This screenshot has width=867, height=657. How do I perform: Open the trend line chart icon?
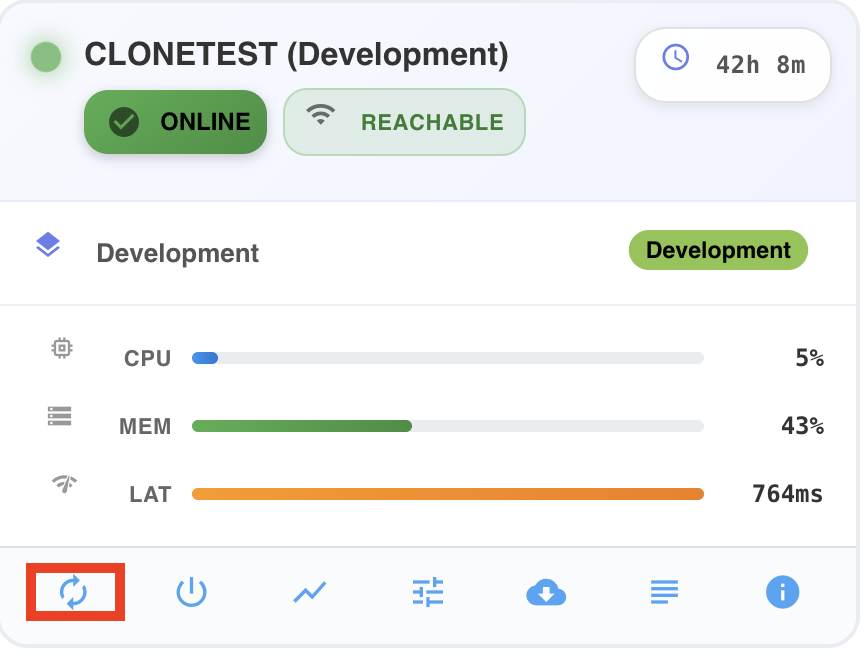(310, 592)
